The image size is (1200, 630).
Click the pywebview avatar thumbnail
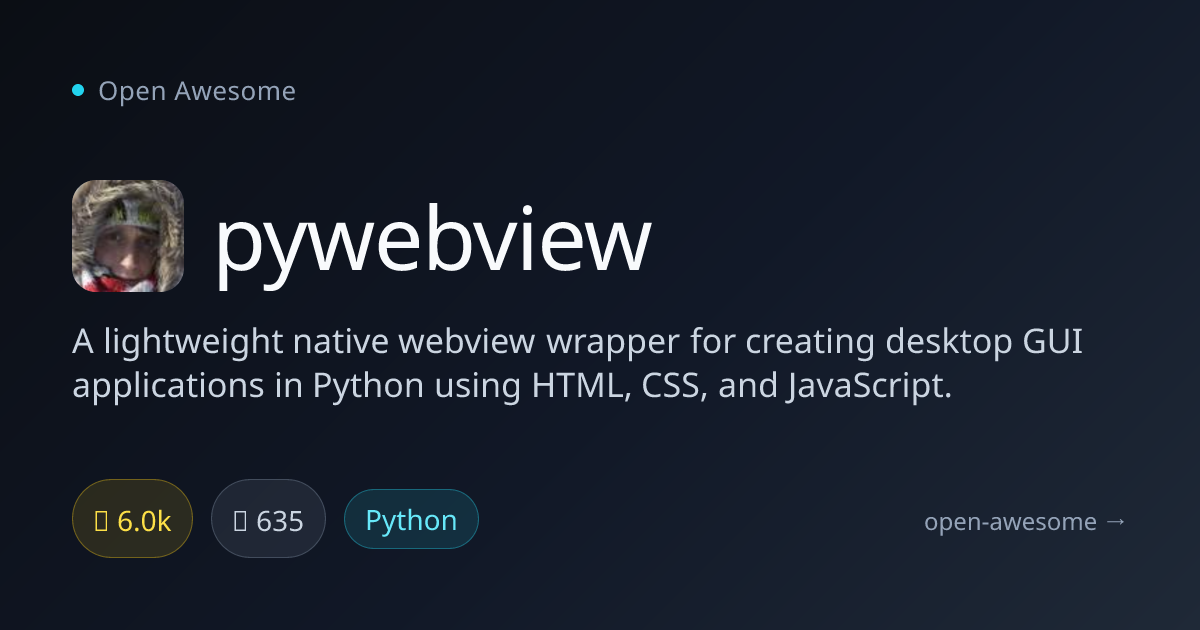[128, 236]
